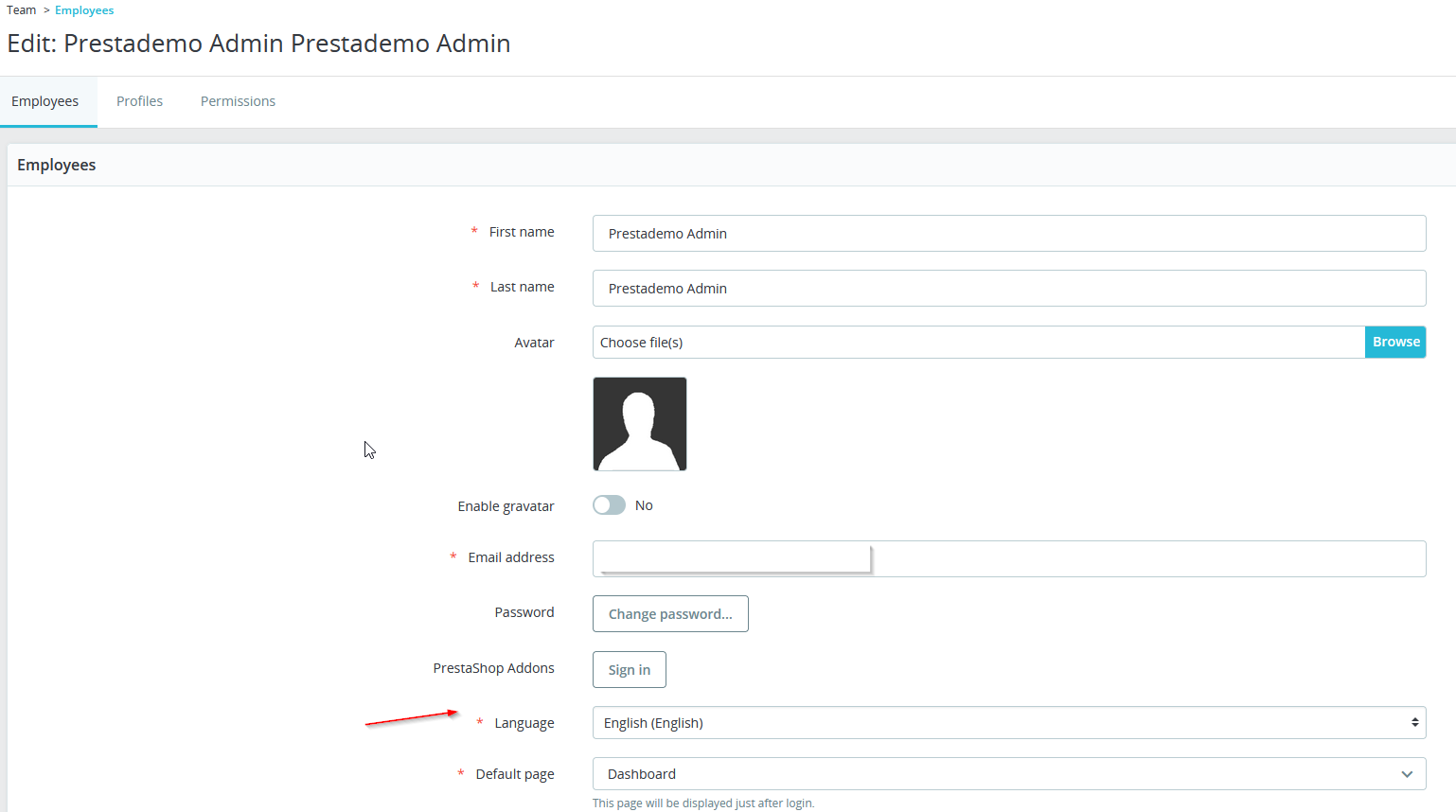Click the "Email address" field label
Viewport: 1456px width, 812px height.
[511, 557]
